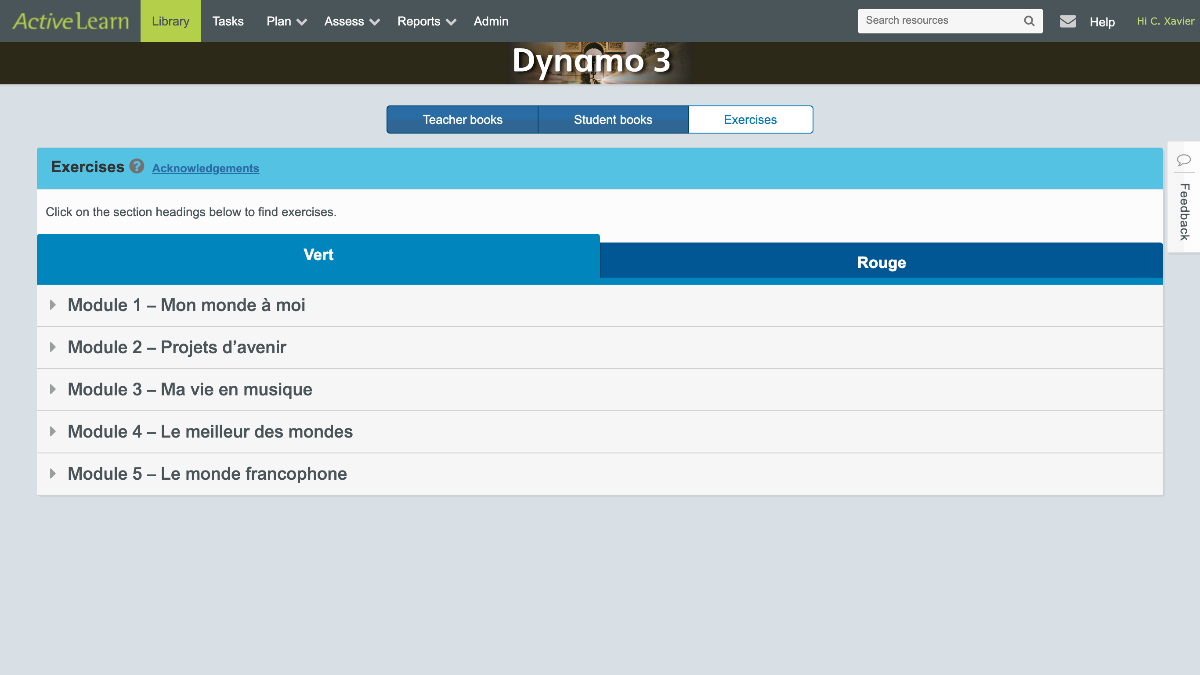Switch to the Student books tab
This screenshot has height=675, width=1200.
(x=613, y=120)
